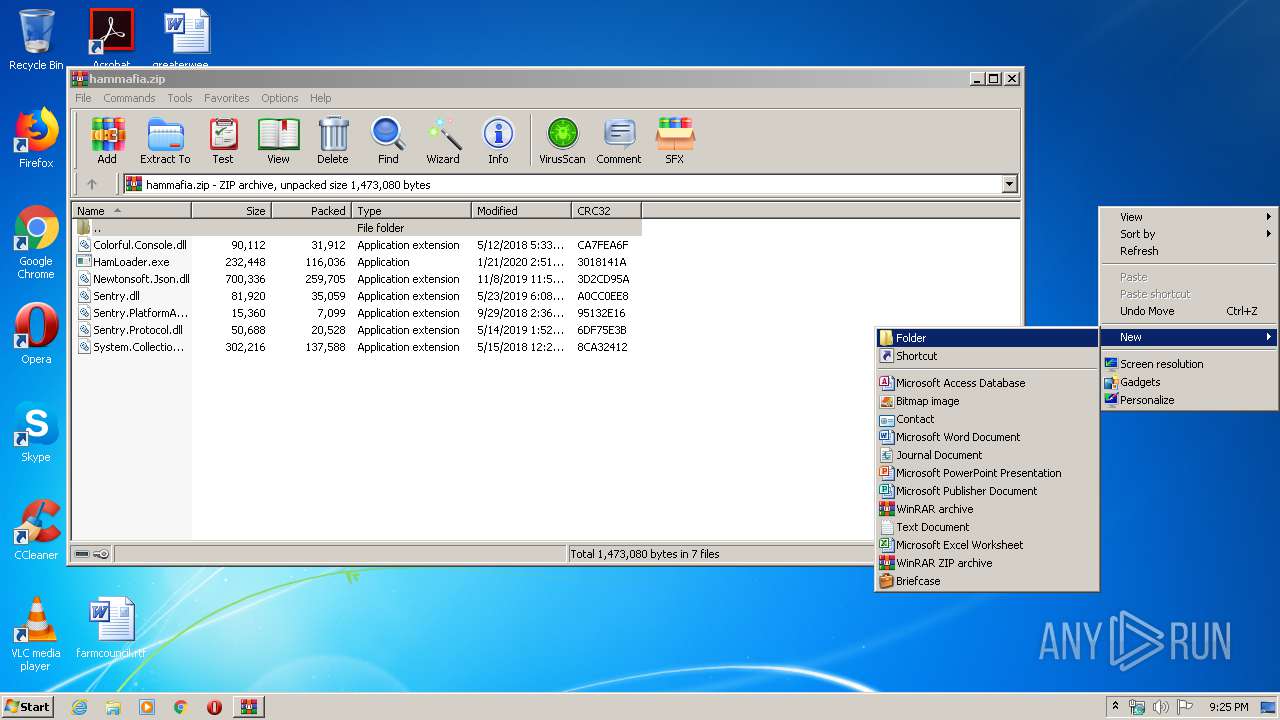Viewport: 1280px width, 720px height.
Task: Sort by the Packed column header
Action: 311,211
